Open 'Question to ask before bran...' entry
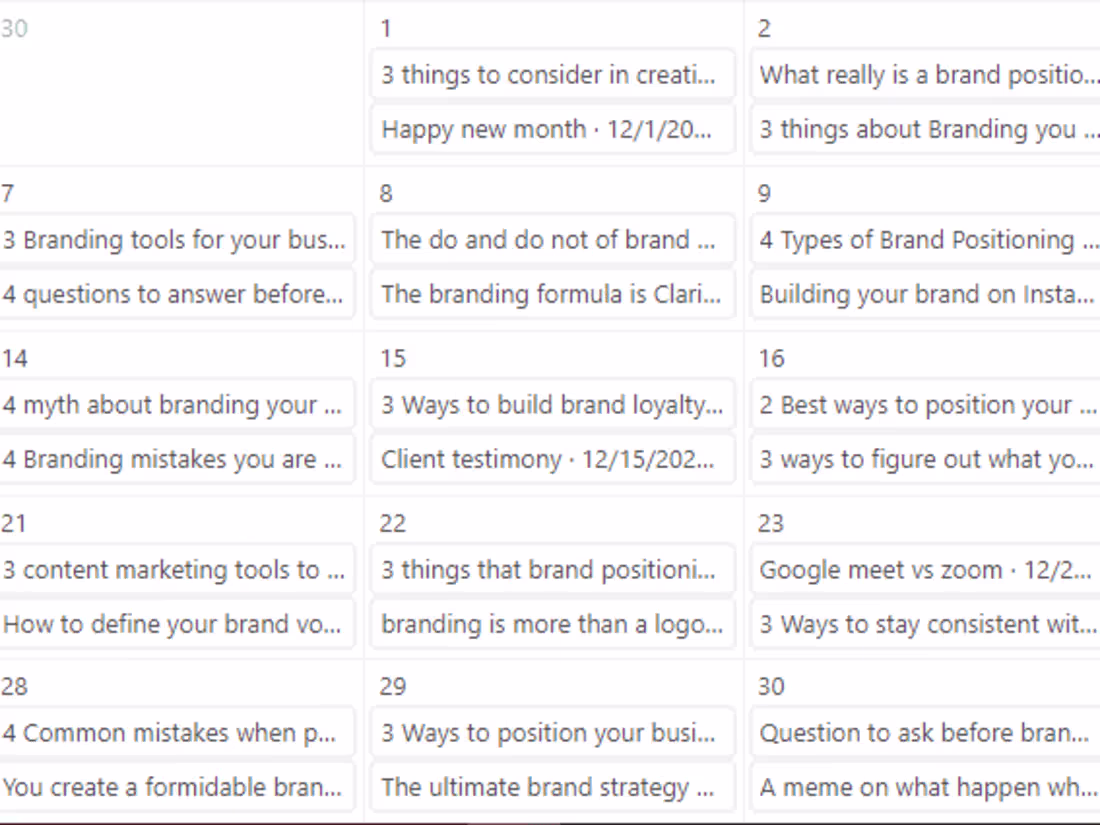Image resolution: width=1100 pixels, height=825 pixels. tap(926, 733)
